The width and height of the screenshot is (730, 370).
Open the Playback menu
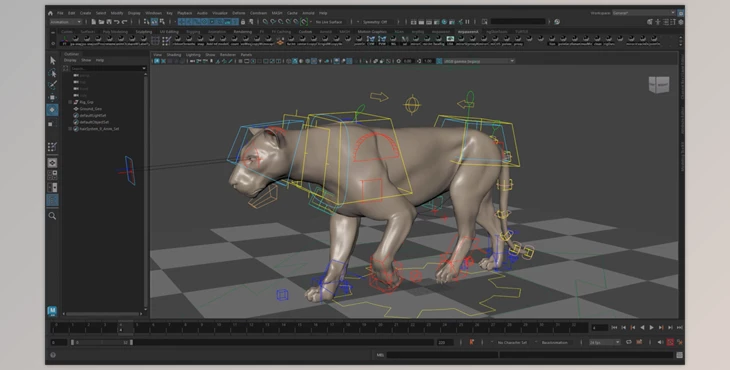click(x=184, y=13)
